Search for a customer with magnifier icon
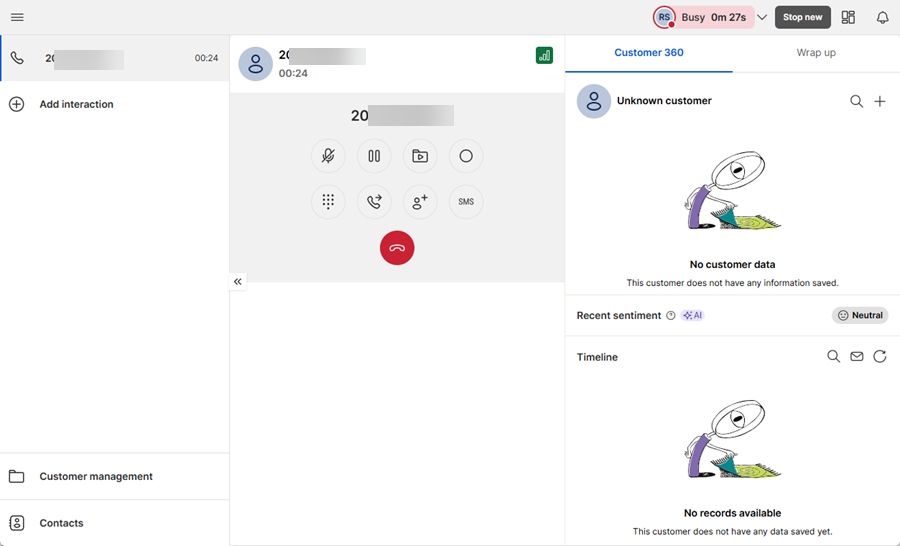Viewport: 900px width, 546px height. (x=856, y=101)
